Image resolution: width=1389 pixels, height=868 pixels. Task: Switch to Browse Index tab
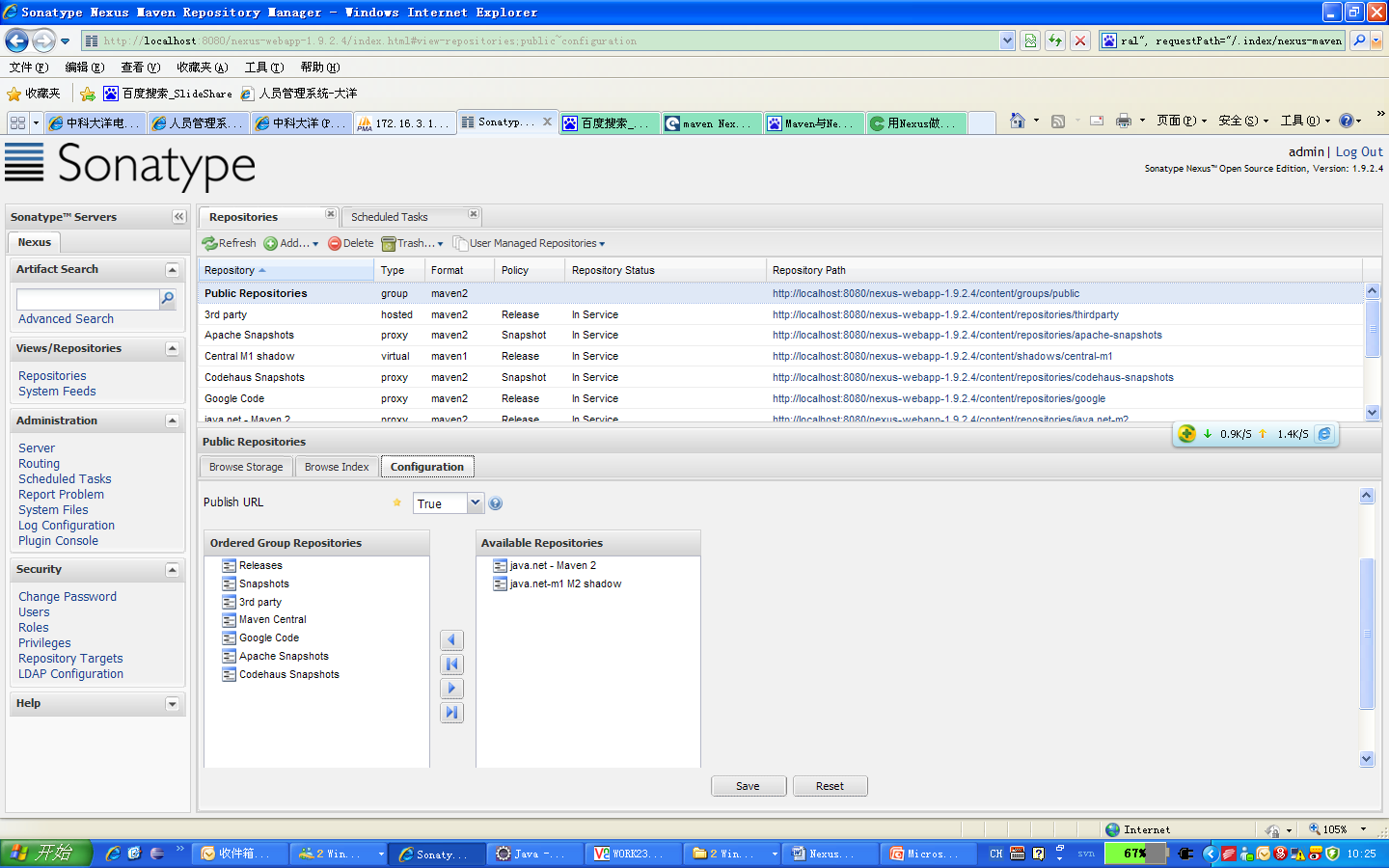click(337, 467)
